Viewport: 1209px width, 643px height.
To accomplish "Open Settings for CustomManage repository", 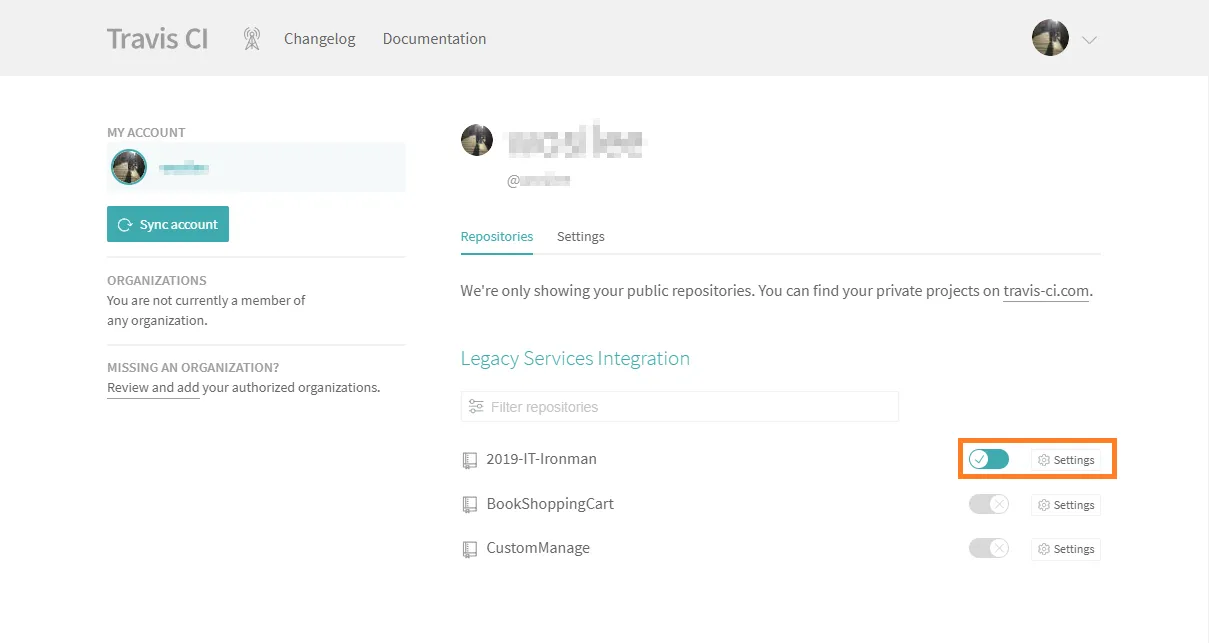I will tap(1066, 549).
